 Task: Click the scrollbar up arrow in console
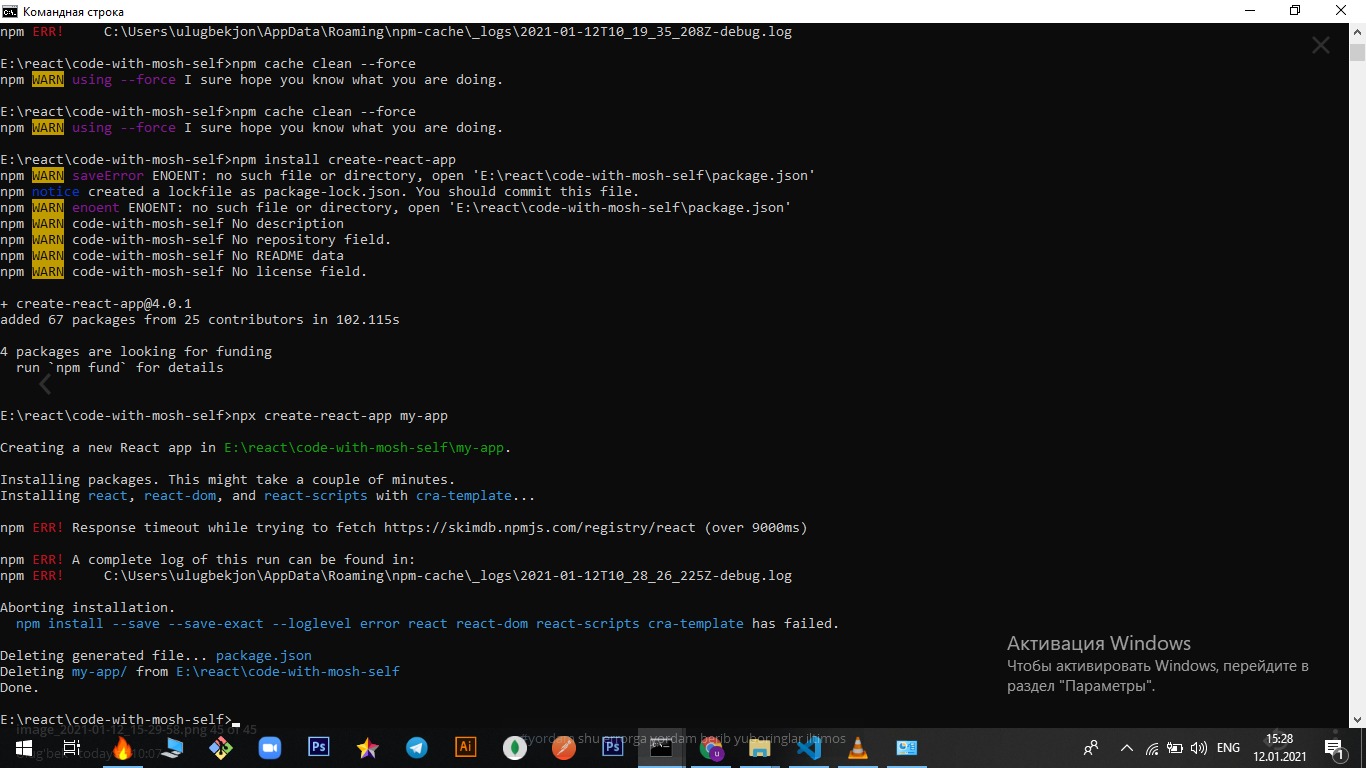coord(1357,31)
